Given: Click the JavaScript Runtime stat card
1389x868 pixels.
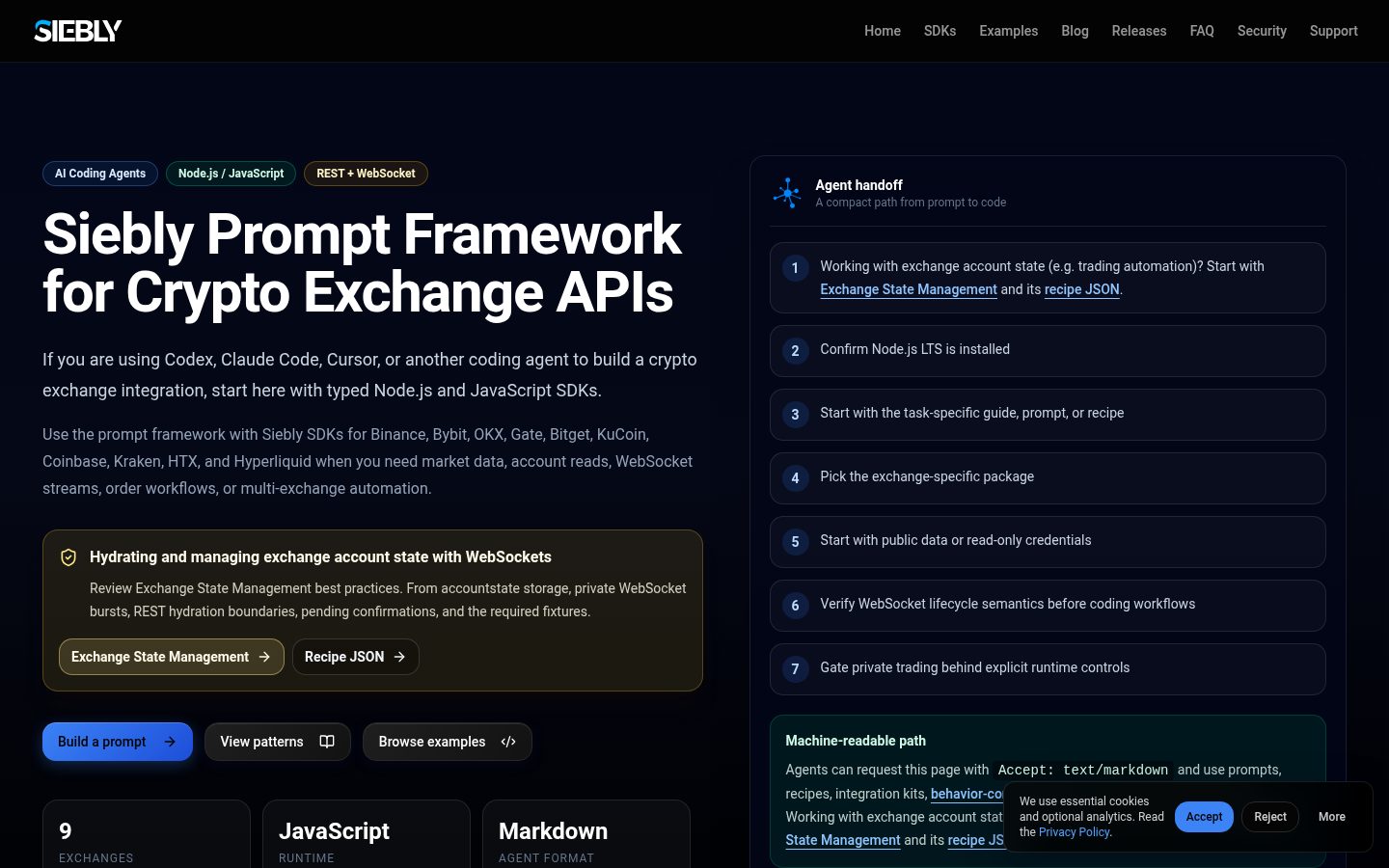Looking at the screenshot, I should [367, 834].
